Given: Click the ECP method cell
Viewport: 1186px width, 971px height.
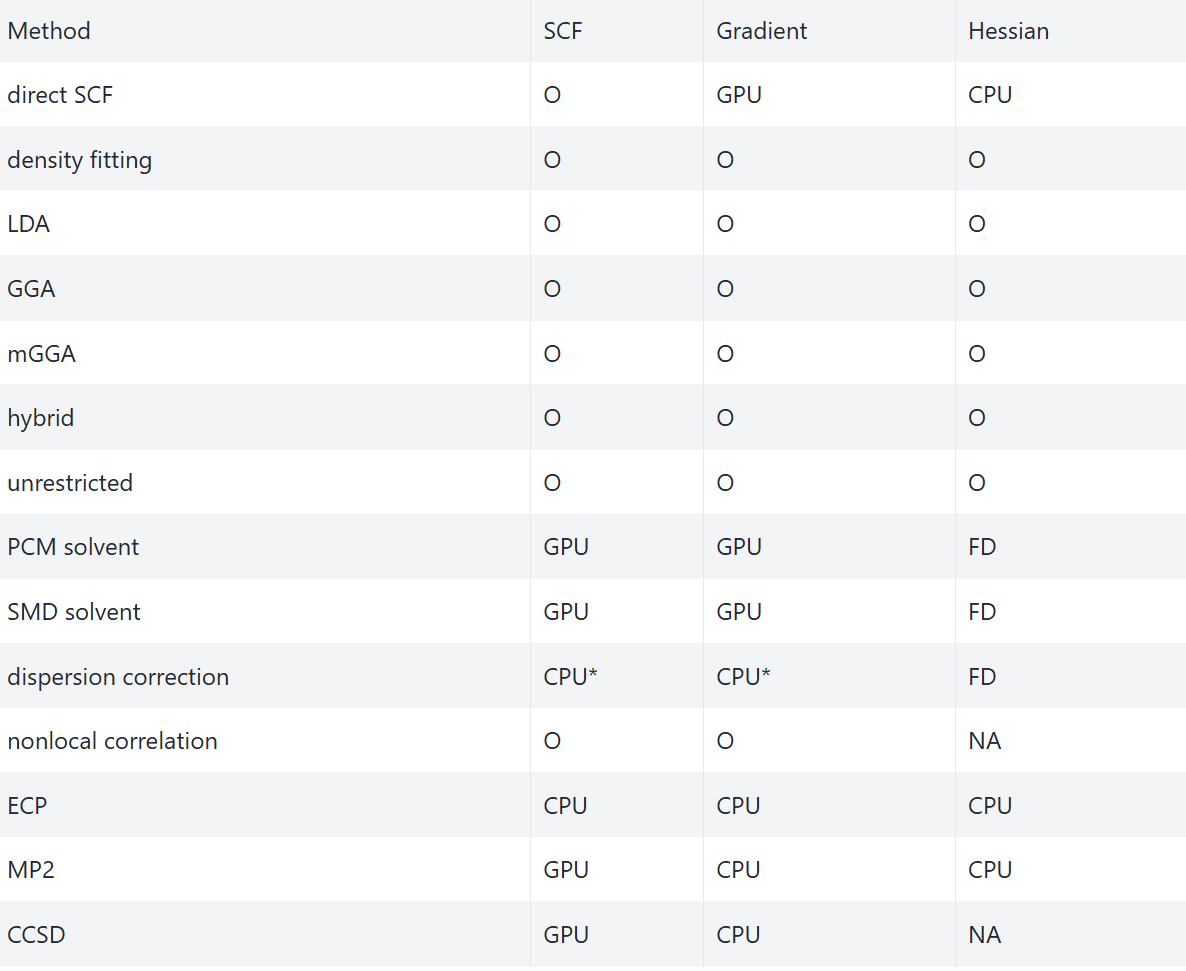Looking at the screenshot, I should tap(27, 806).
